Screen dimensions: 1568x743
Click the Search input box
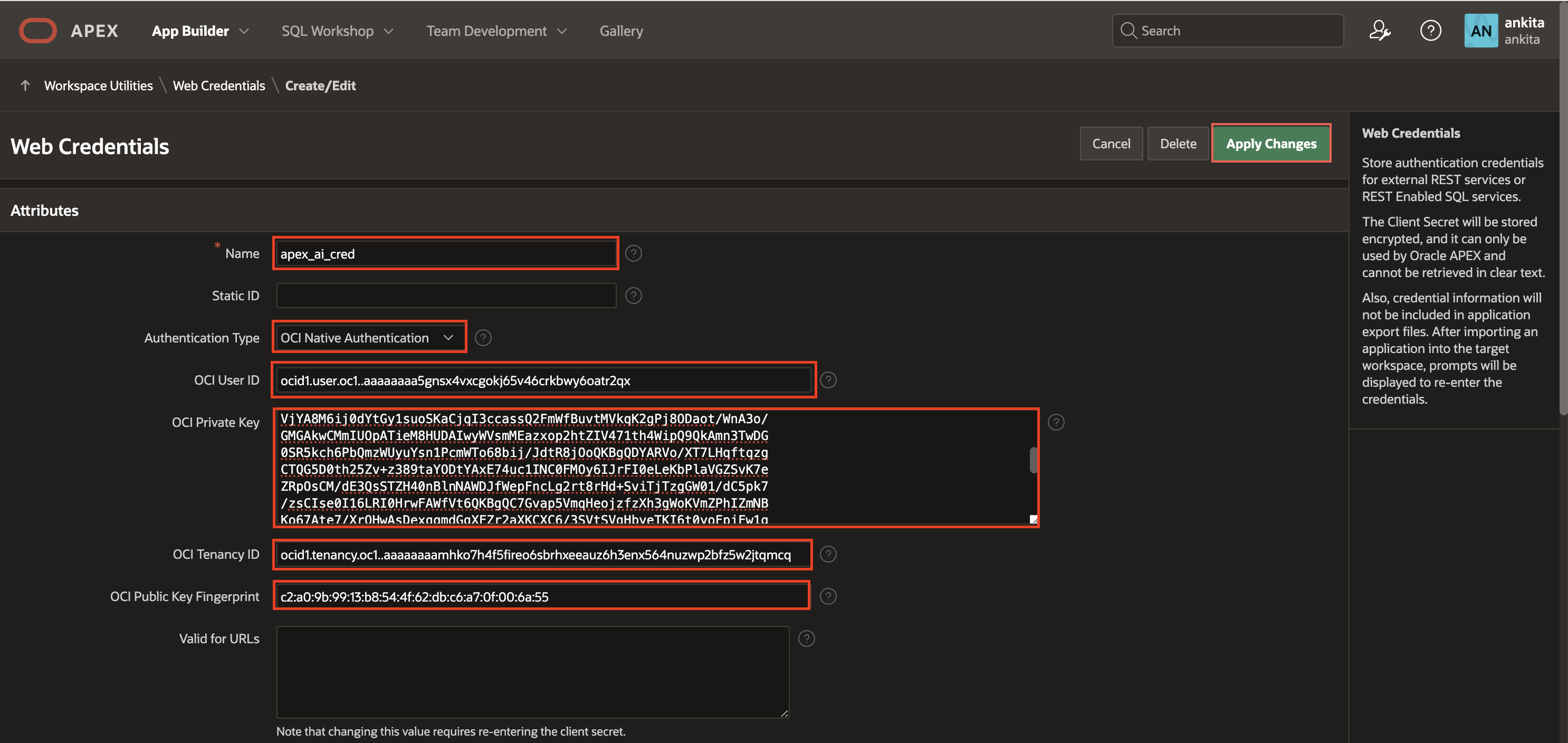click(x=1227, y=31)
